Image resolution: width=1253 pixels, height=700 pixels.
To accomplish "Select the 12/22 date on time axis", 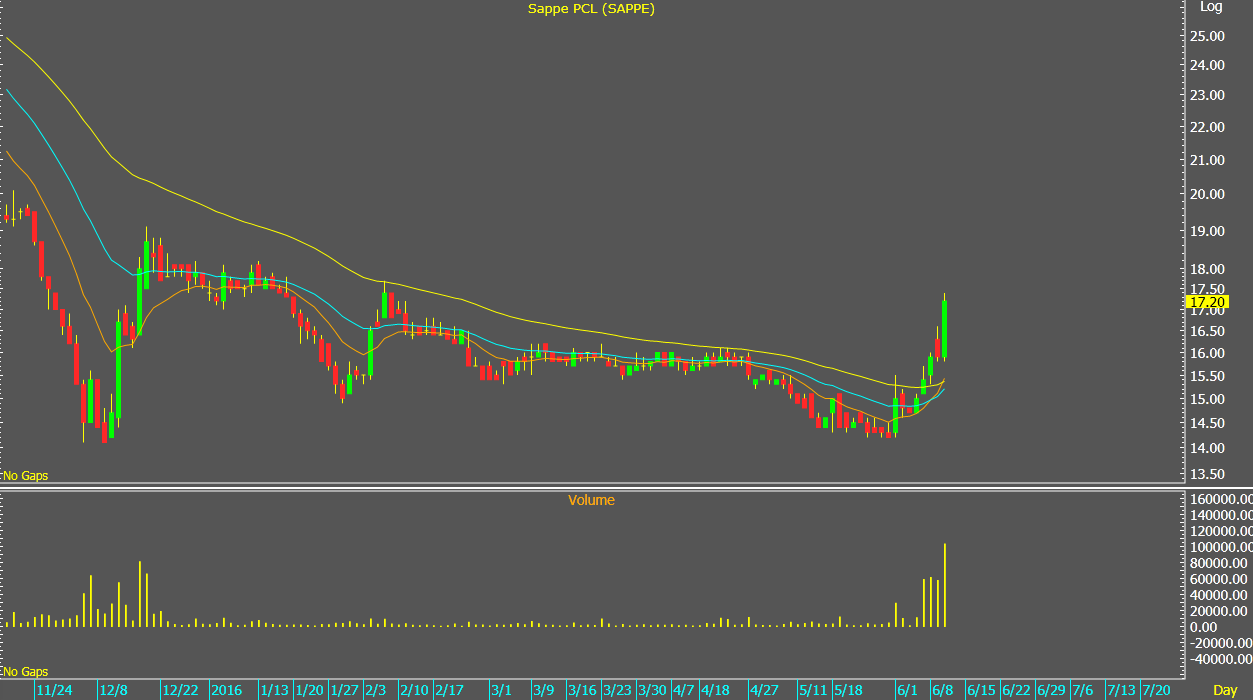I will [x=181, y=691].
